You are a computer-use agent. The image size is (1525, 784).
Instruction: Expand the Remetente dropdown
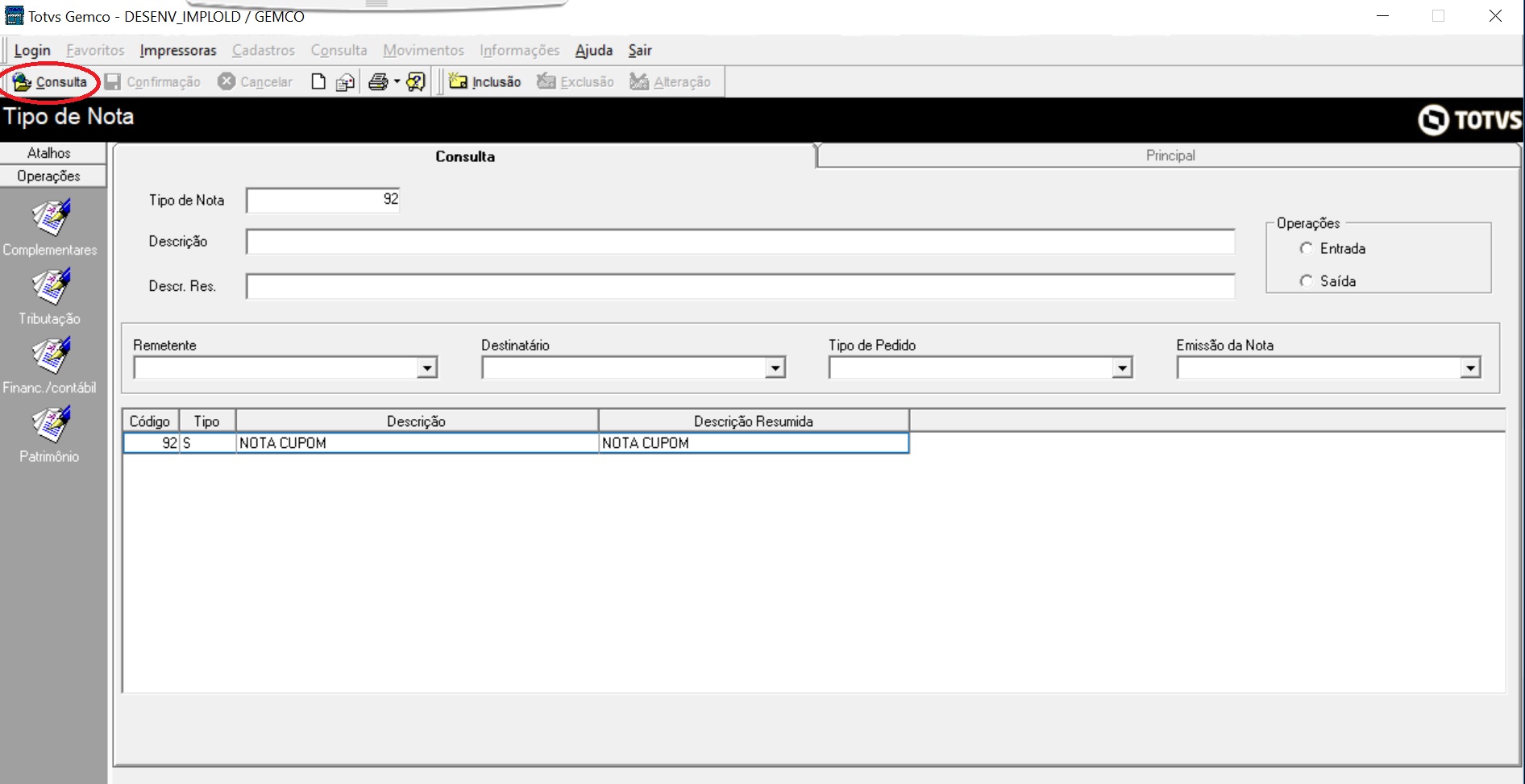(427, 368)
